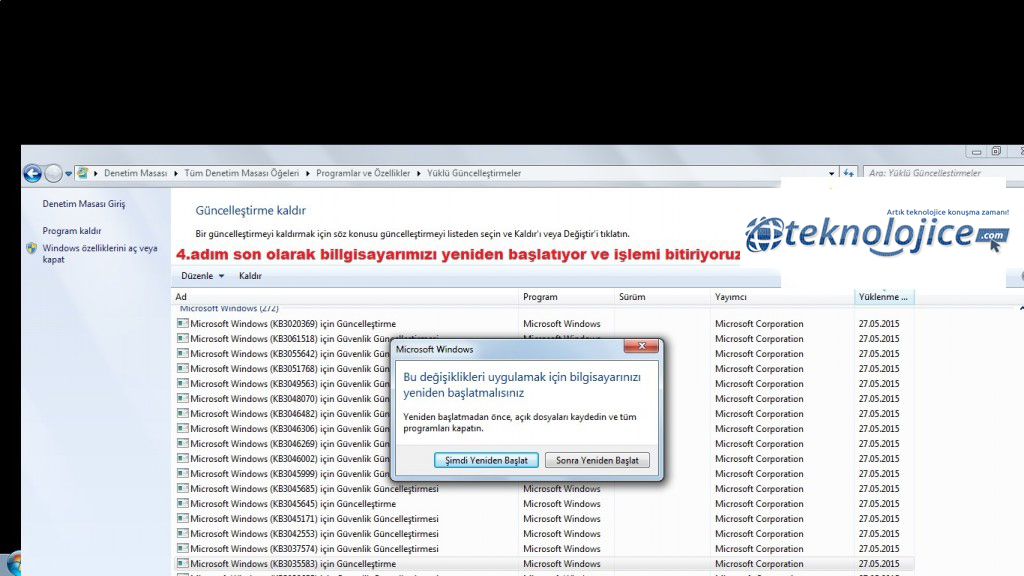Click the update icon beside KB3051768
Viewport: 1024px width, 576px height.
(183, 368)
